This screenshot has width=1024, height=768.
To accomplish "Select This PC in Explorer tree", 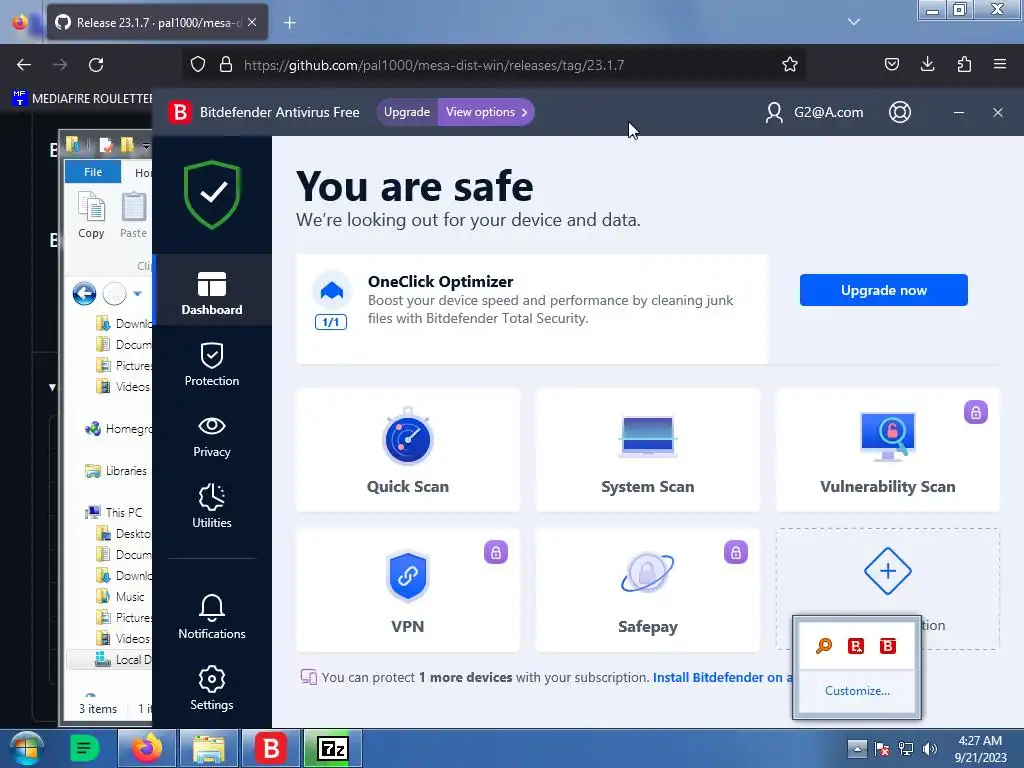I will (x=114, y=513).
